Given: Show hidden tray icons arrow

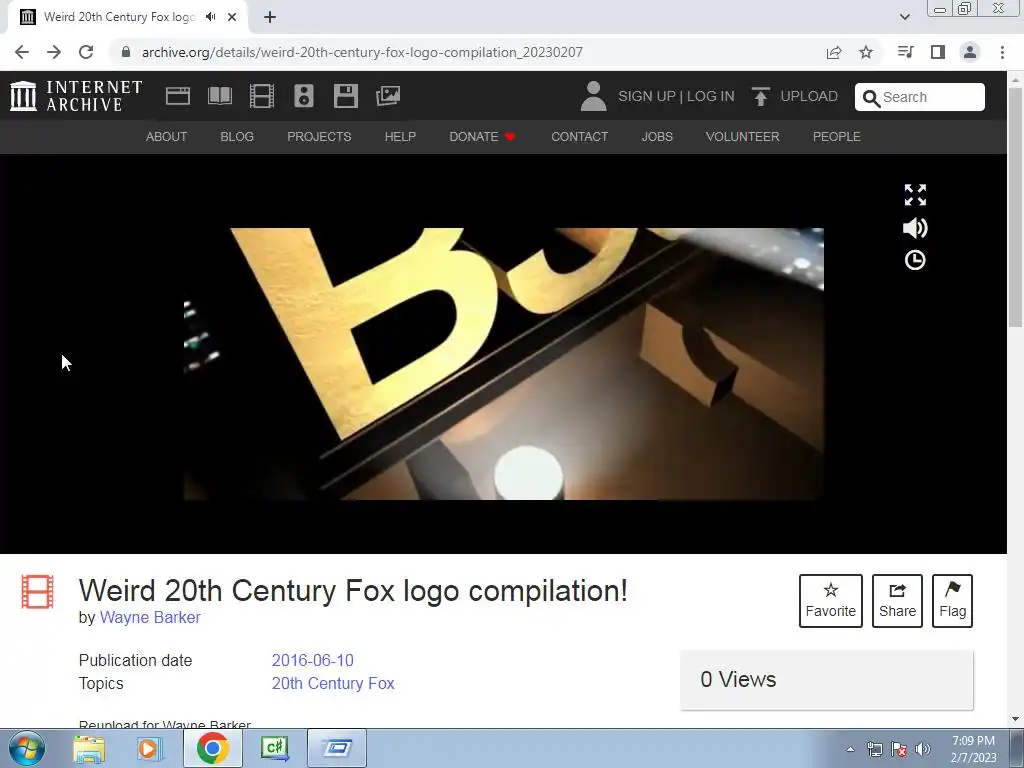Looking at the screenshot, I should click(850, 750).
